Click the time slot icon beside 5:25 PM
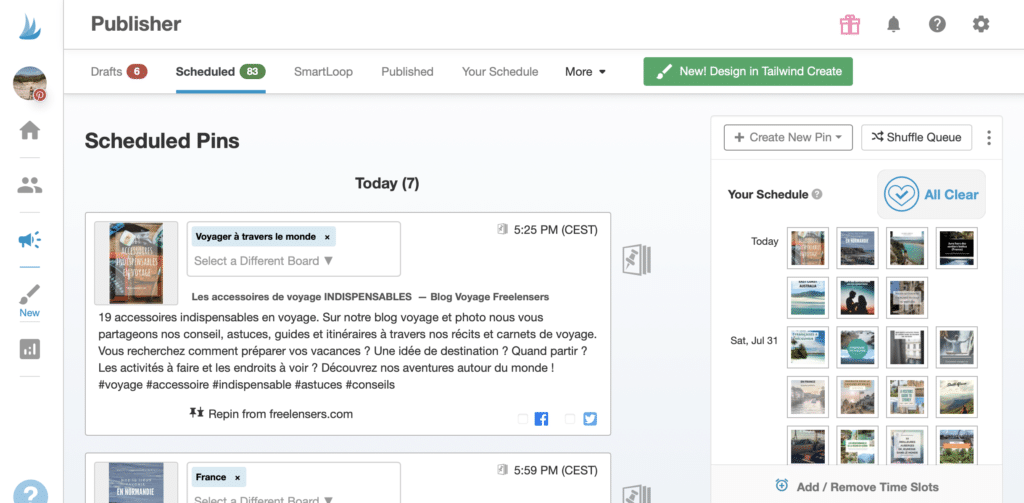1024x503 pixels. pyautogui.click(x=502, y=230)
